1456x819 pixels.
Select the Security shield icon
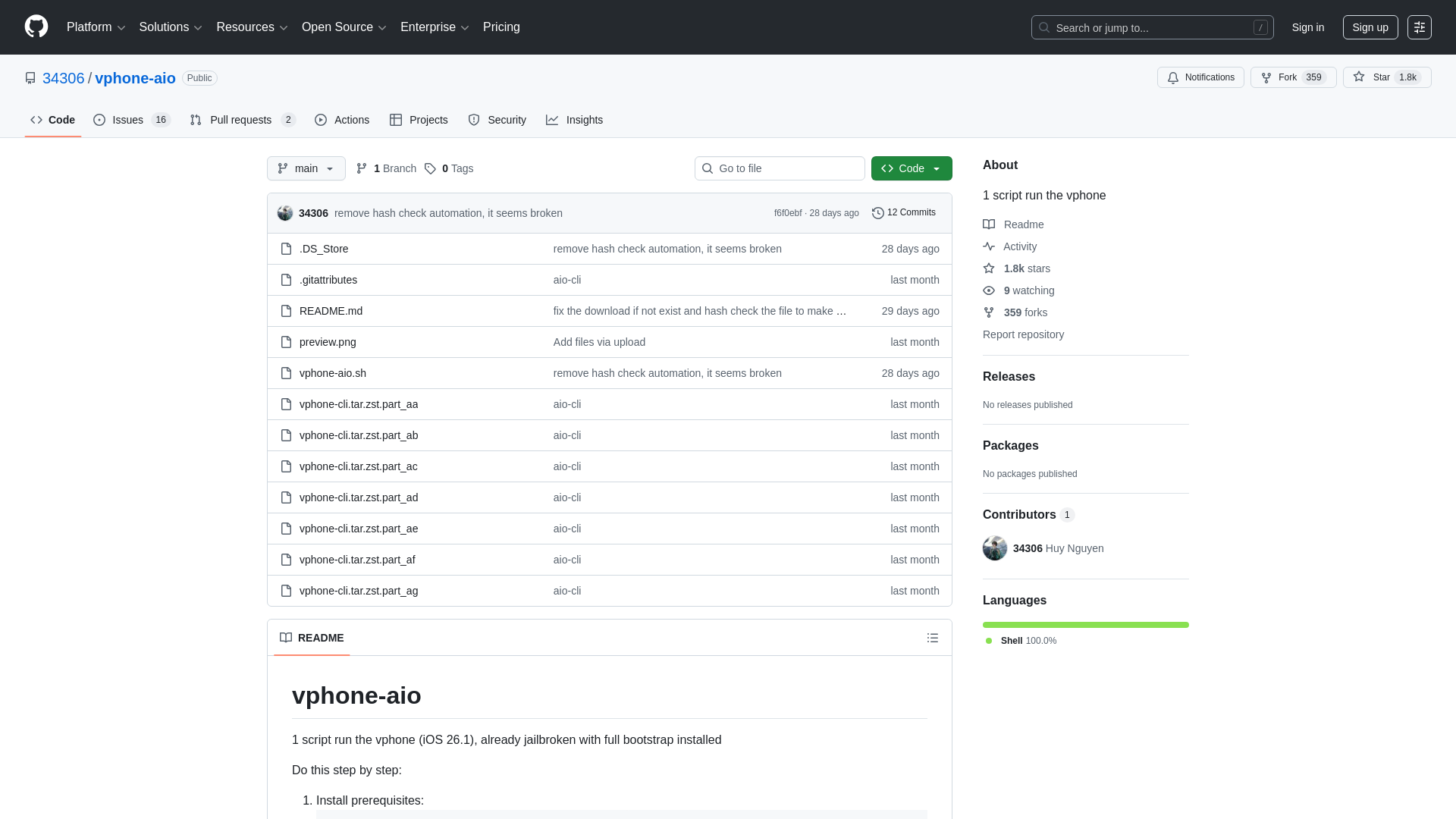[473, 120]
